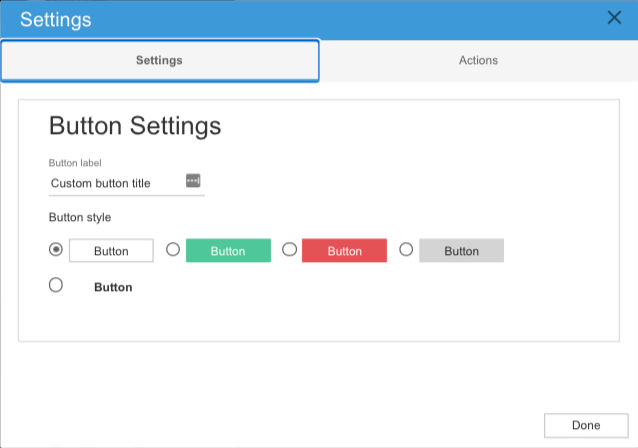
Task: Switch to the Settings tab
Action: [159, 60]
